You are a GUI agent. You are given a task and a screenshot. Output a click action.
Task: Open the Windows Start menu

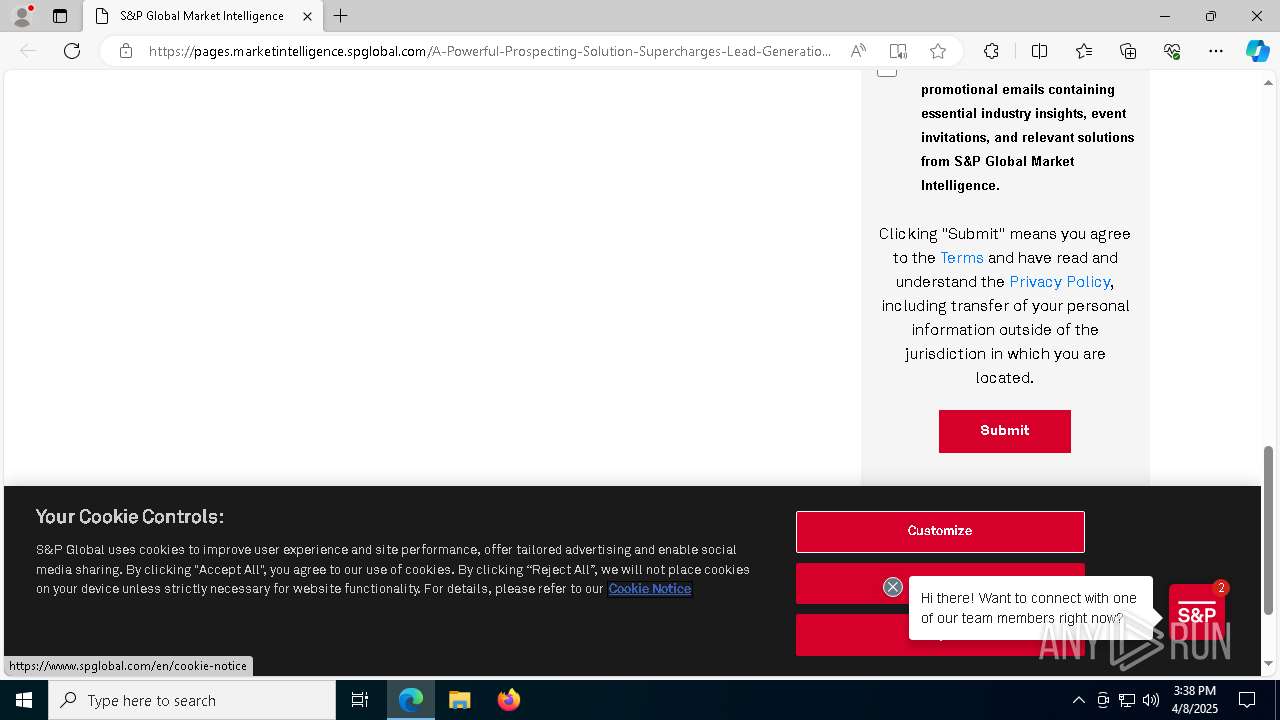(24, 700)
